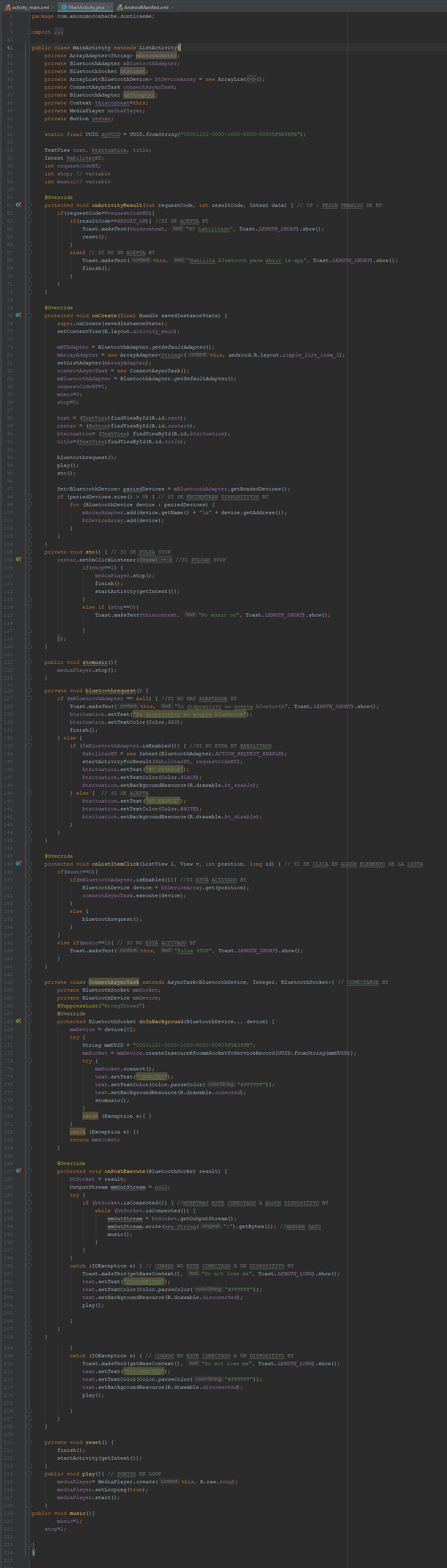The image size is (447, 1568).
Task: Click override gutter icon beside onCreate
Action: pyautogui.click(x=18, y=315)
